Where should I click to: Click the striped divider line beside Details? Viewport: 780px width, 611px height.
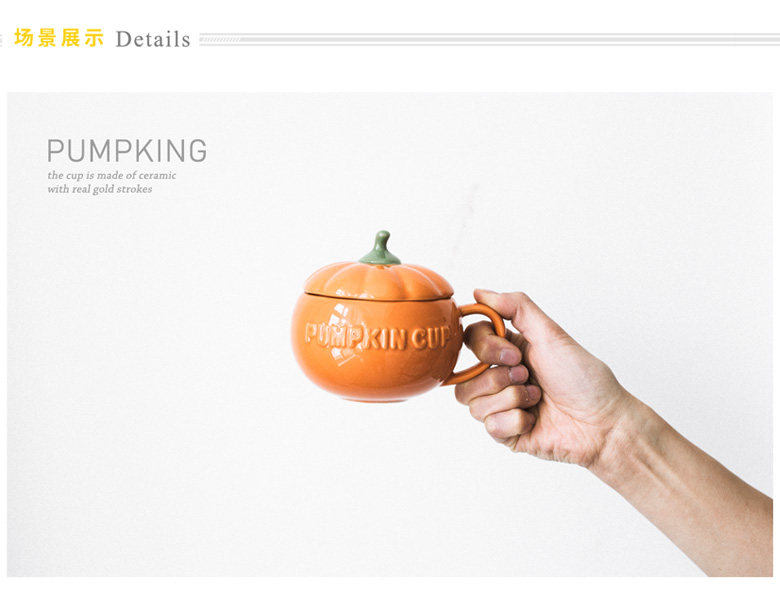489,39
